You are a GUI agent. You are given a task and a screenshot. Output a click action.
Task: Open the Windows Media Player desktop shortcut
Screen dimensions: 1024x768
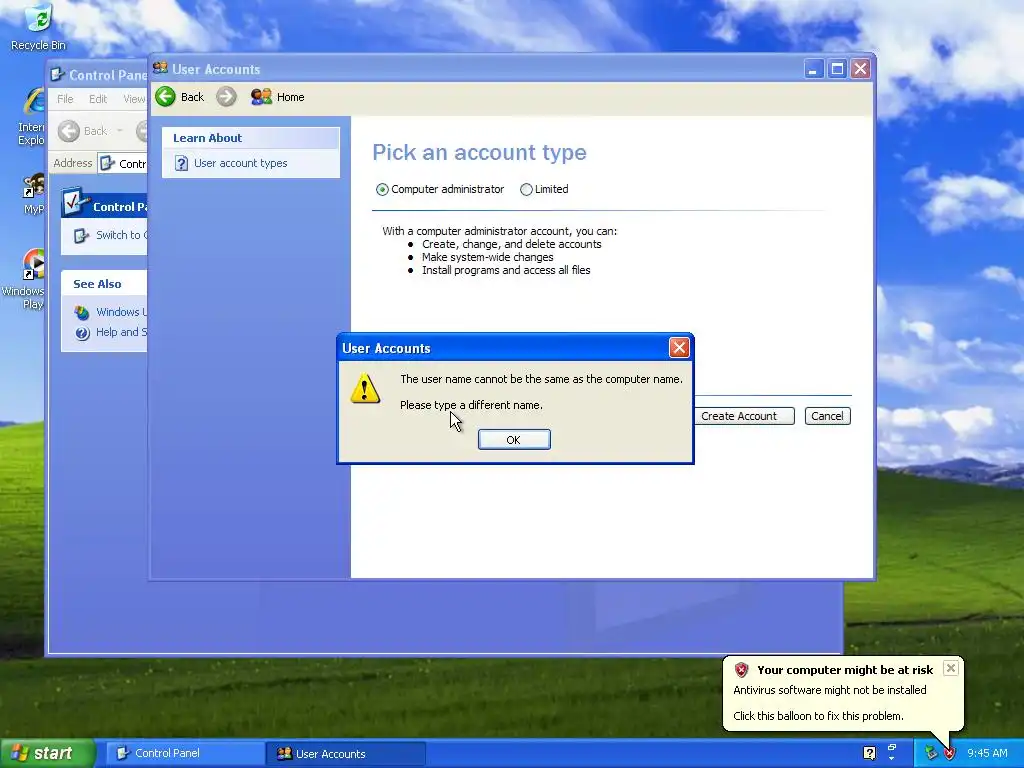click(26, 280)
